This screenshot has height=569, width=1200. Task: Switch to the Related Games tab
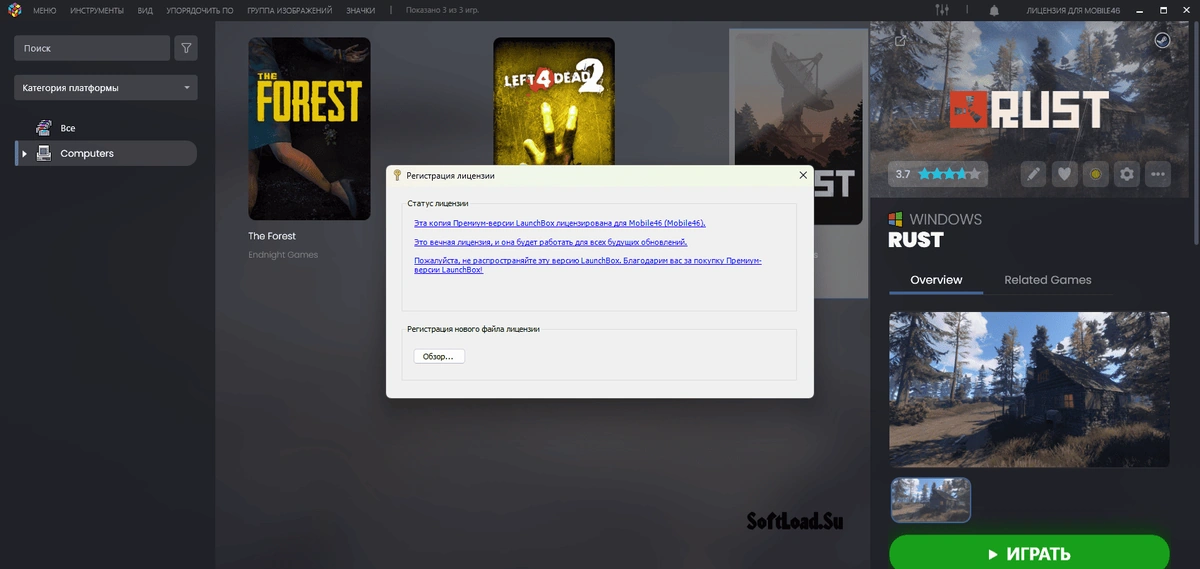[x=1048, y=280]
